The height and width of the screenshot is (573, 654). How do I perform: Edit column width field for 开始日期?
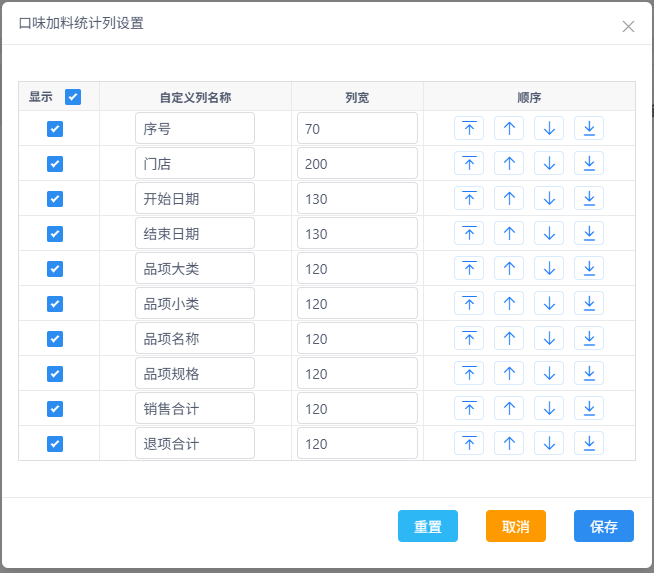point(357,198)
